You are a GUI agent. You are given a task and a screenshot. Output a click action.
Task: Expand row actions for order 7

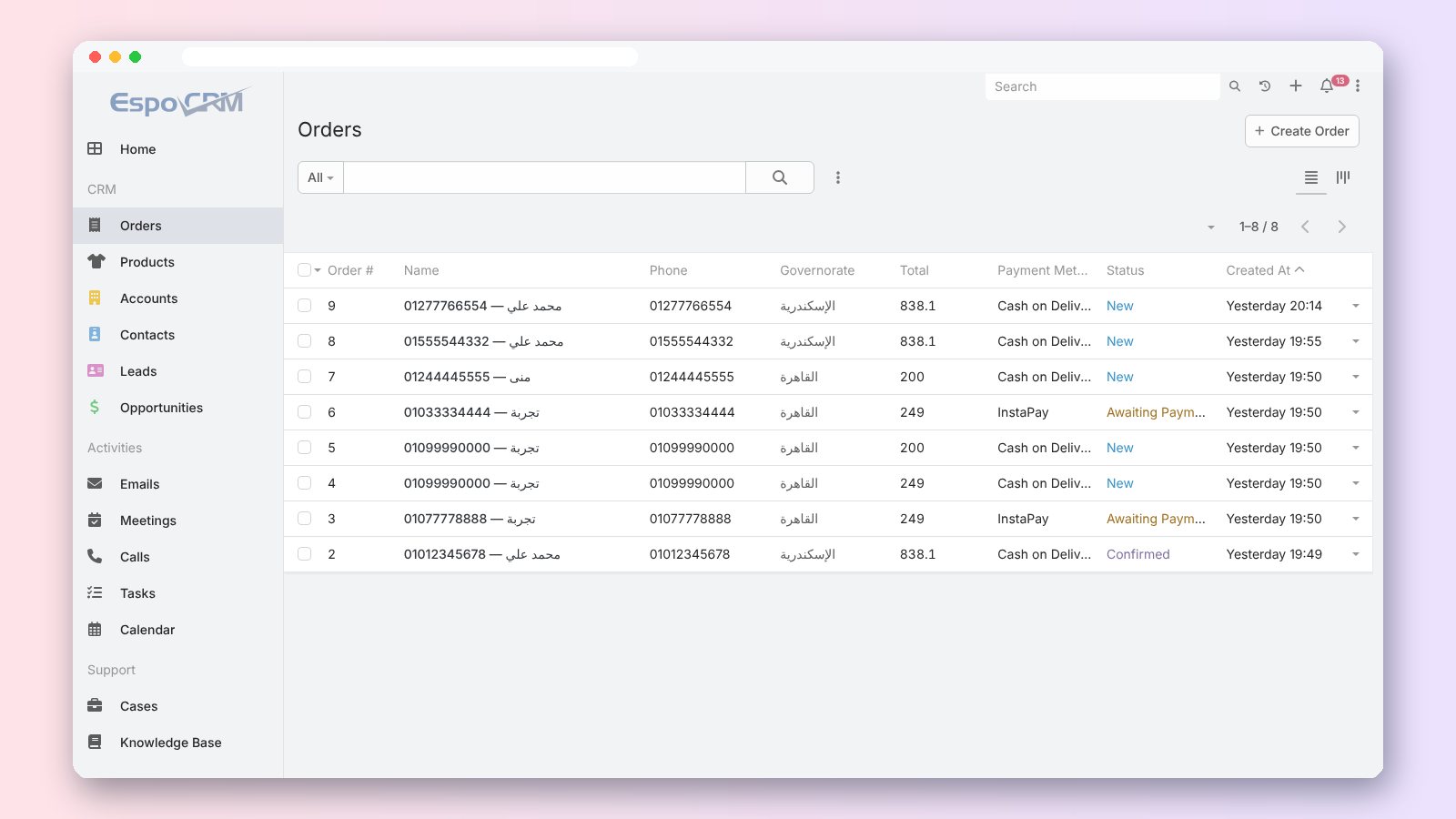pos(1356,377)
